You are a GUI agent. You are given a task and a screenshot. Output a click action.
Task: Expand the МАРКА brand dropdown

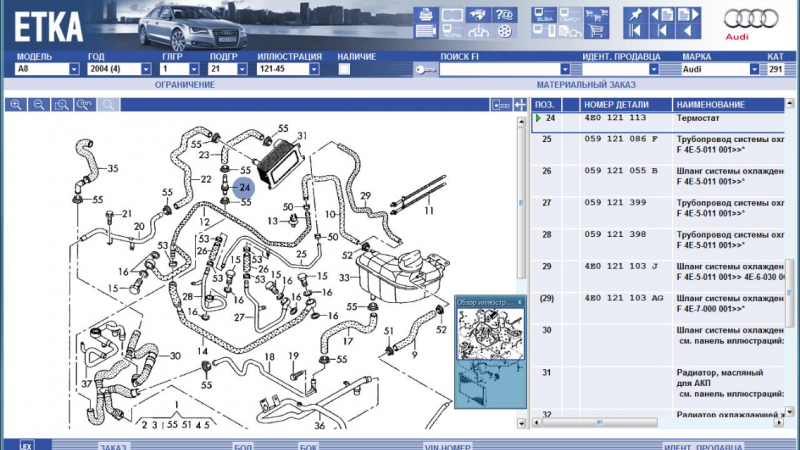coord(755,70)
